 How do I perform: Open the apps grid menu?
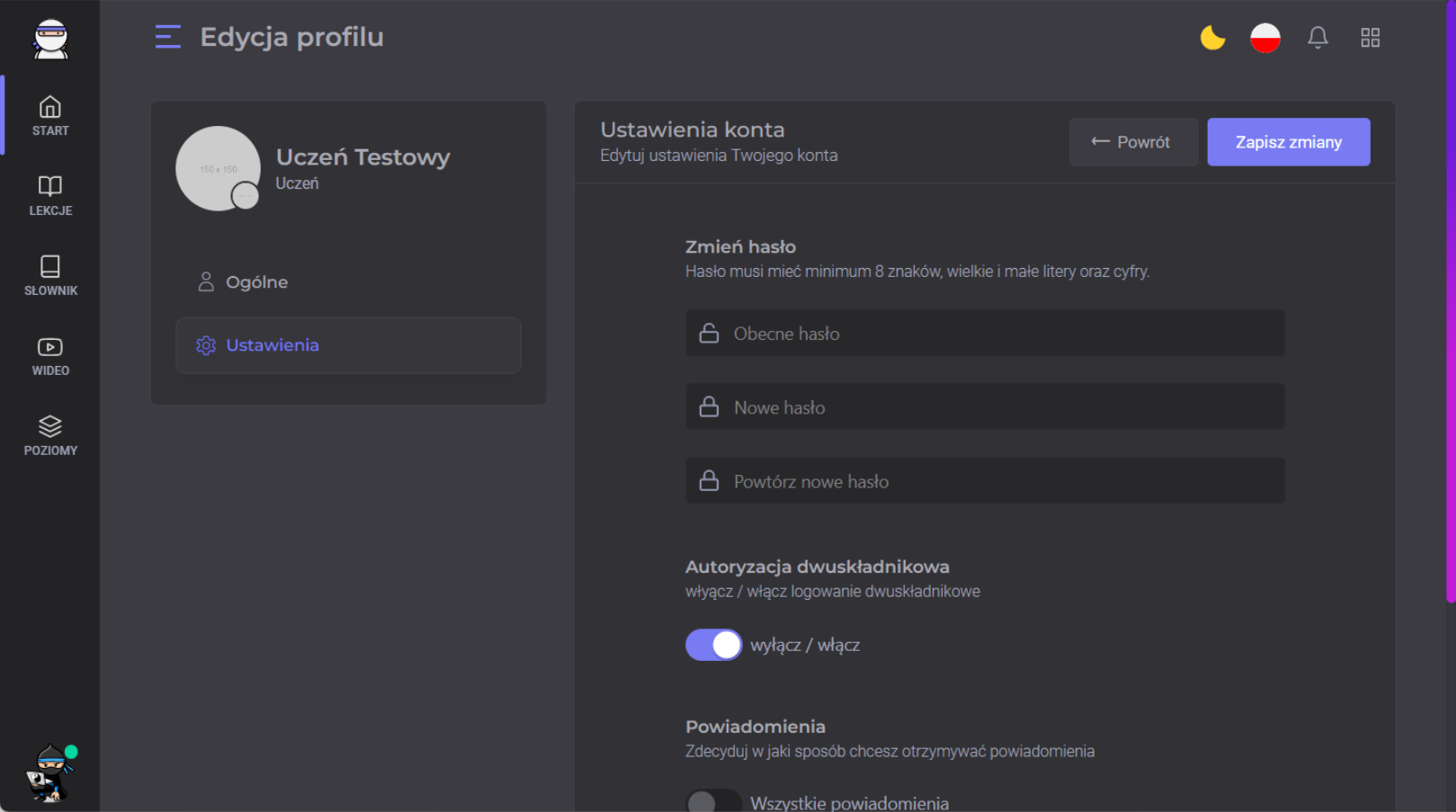[1370, 38]
